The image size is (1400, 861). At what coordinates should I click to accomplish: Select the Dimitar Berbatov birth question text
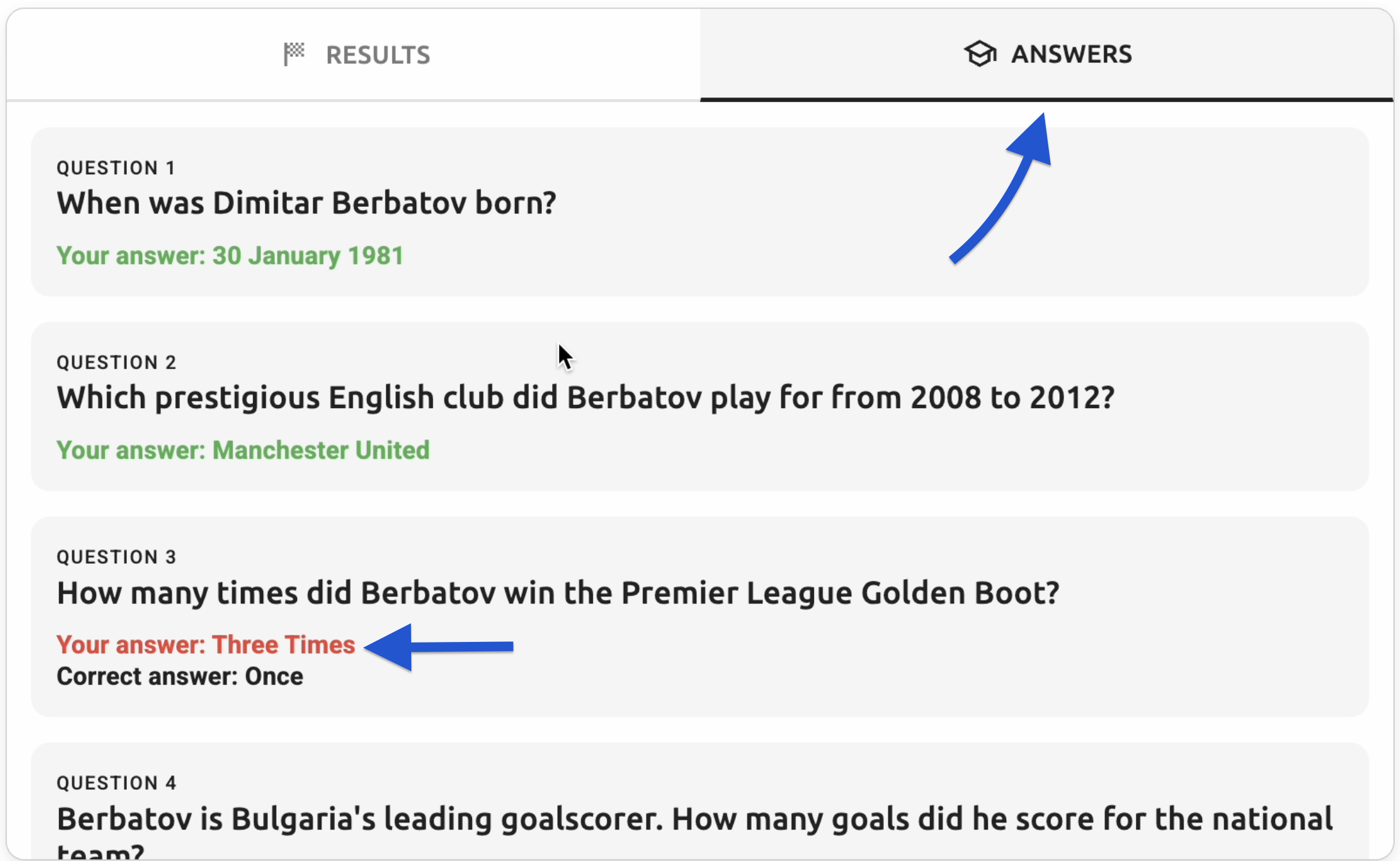click(306, 203)
